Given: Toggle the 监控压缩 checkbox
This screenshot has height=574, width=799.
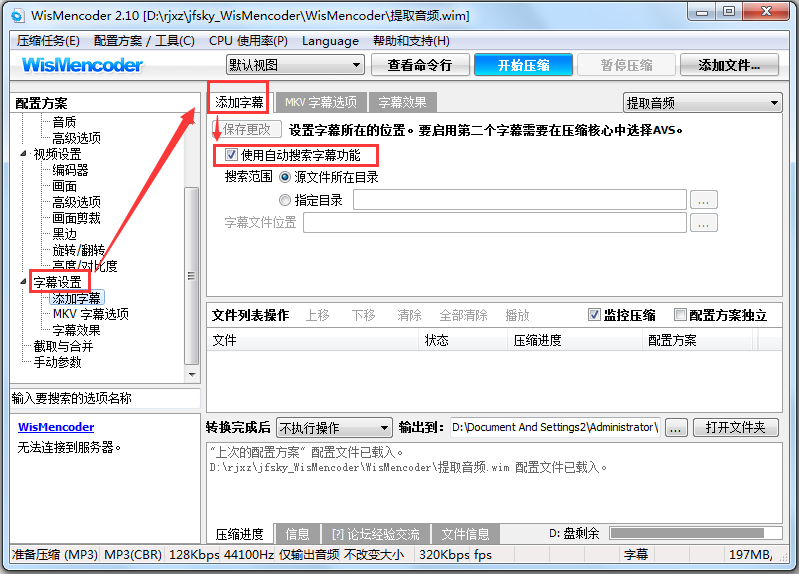Looking at the screenshot, I should point(594,315).
